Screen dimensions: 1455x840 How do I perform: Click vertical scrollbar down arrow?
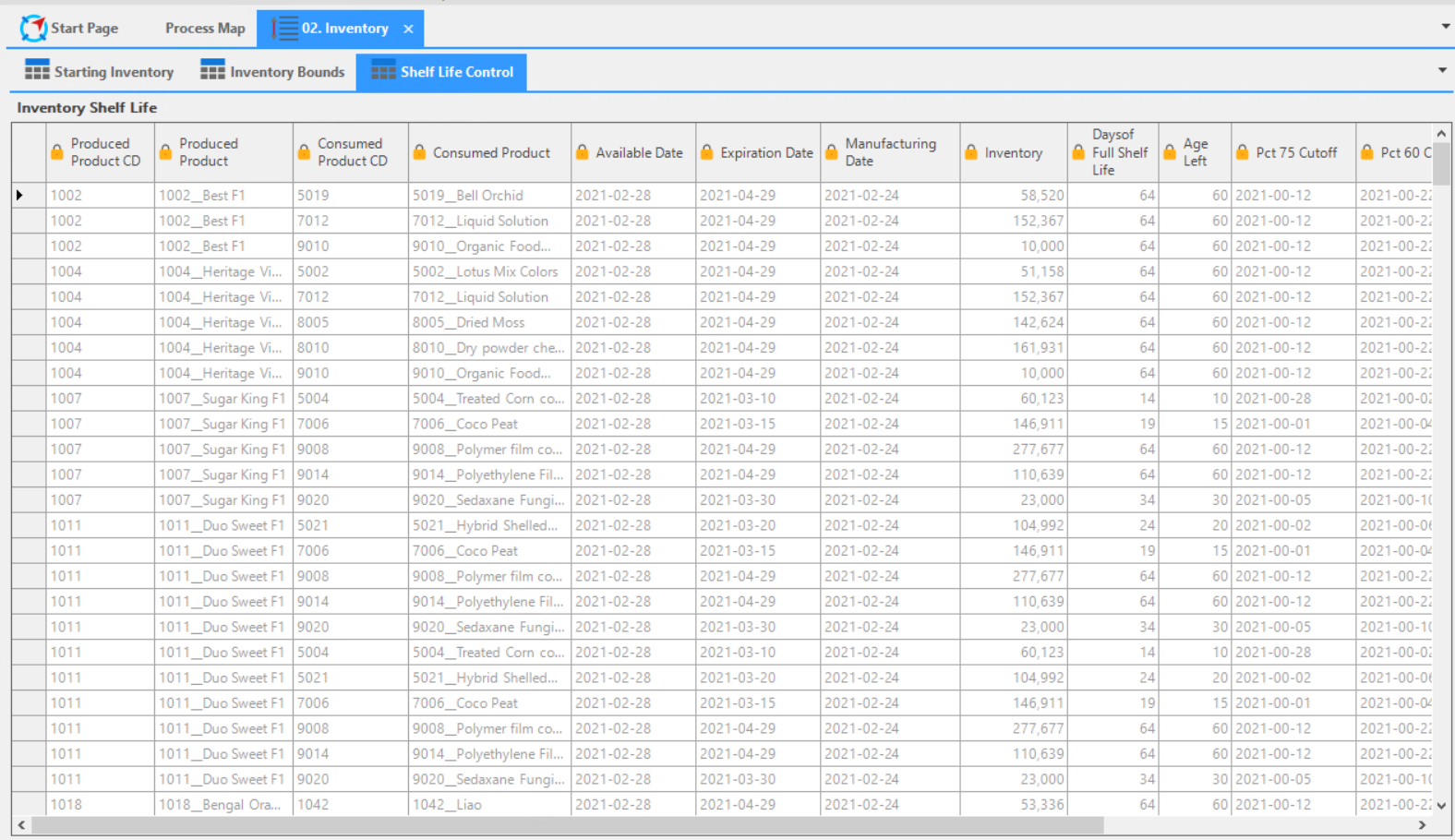coord(1441,806)
